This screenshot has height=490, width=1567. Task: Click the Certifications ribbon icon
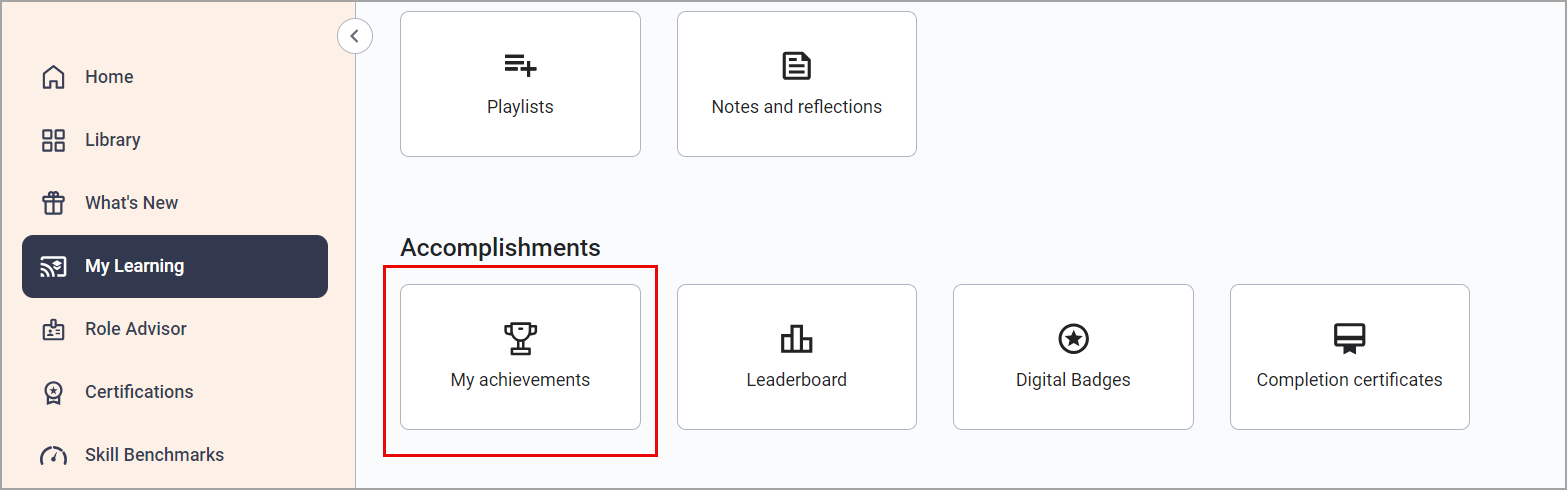tap(53, 392)
